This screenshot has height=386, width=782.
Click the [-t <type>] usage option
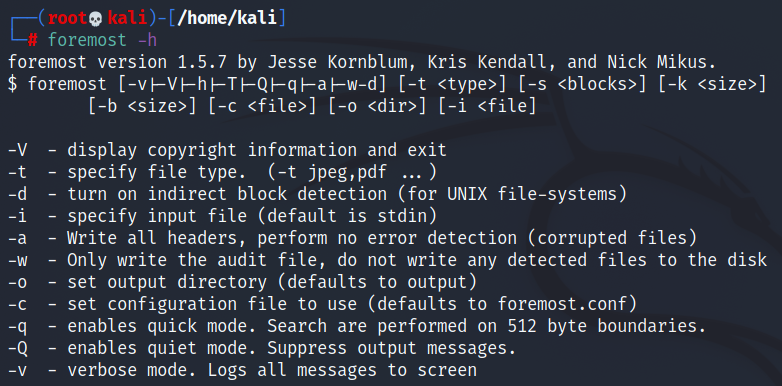pyautogui.click(x=453, y=84)
